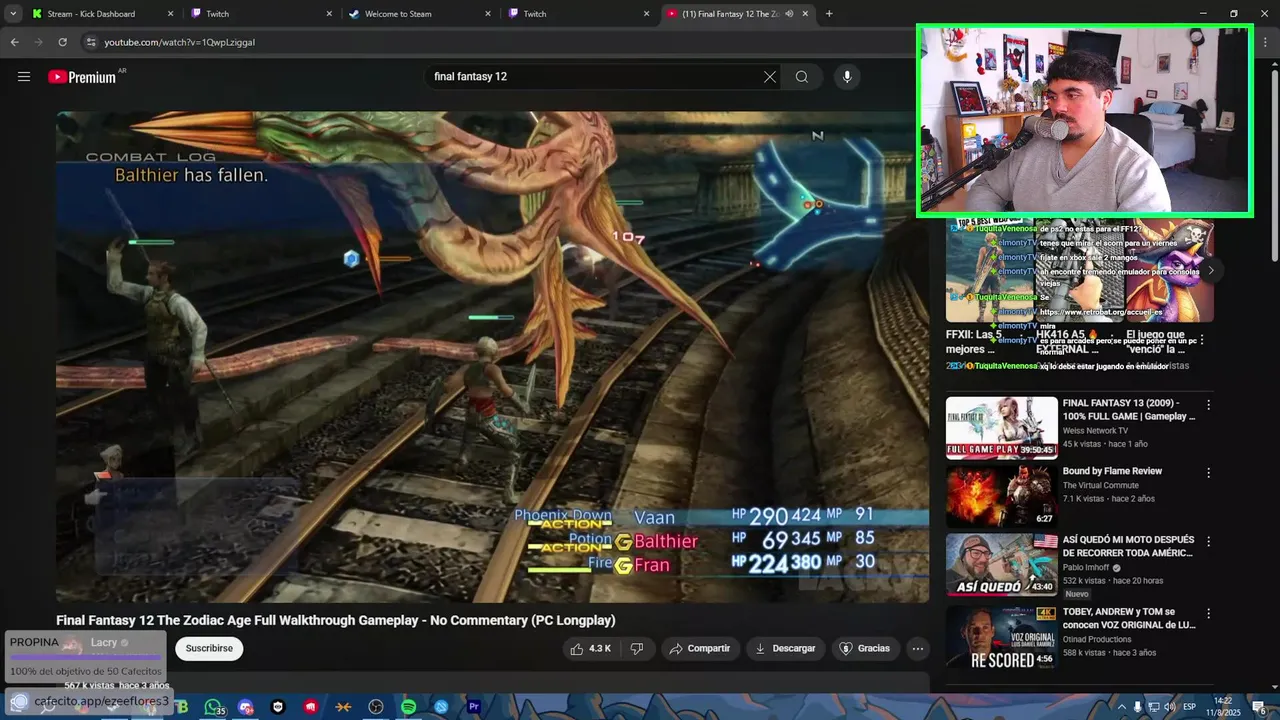
Task: Click the Compartir share button
Action: [x=700, y=649]
